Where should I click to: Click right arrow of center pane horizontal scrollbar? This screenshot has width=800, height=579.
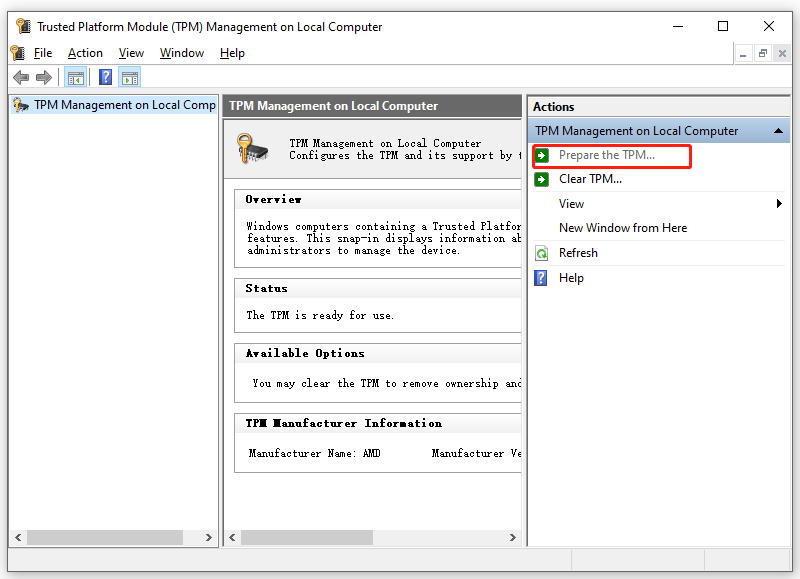513,537
